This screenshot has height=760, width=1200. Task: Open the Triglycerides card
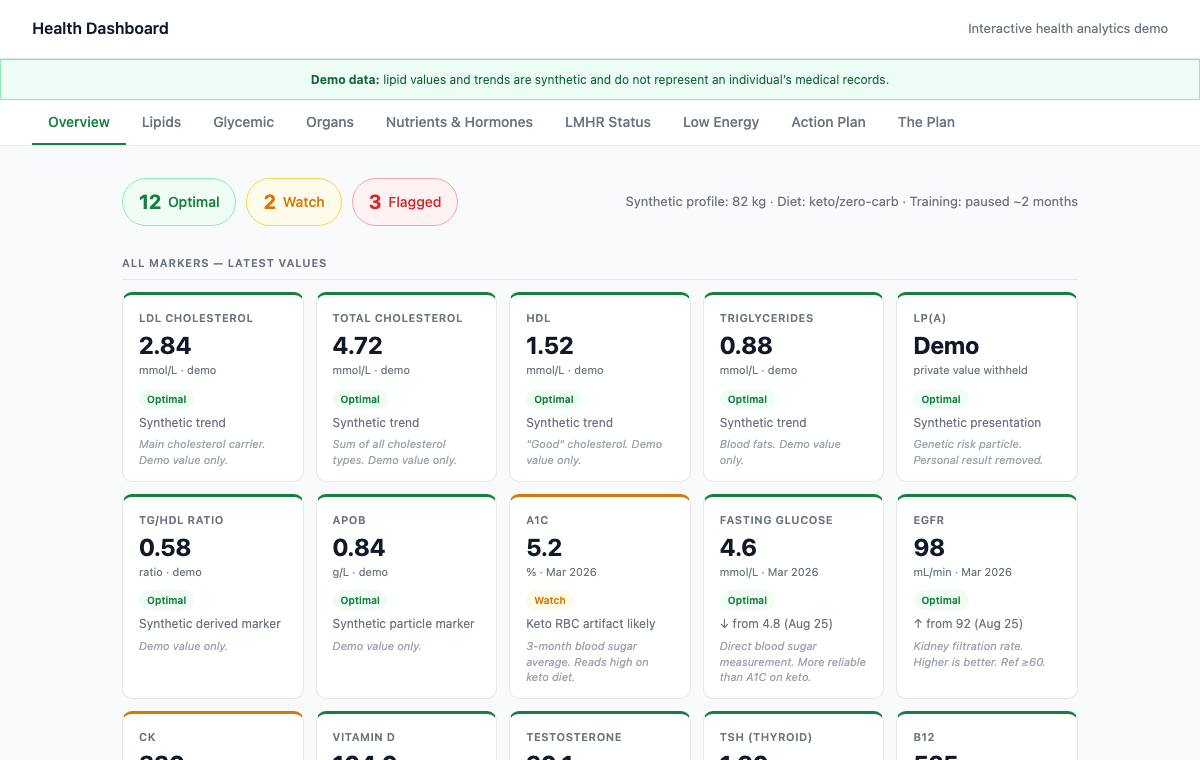(794, 387)
